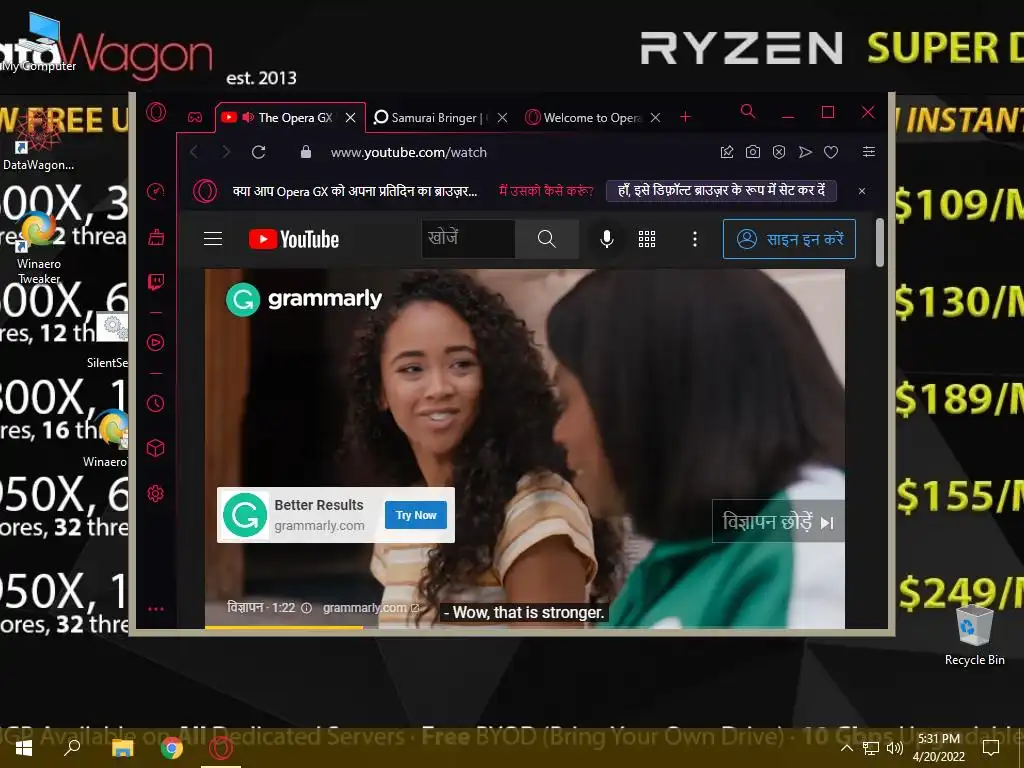Image resolution: width=1024 pixels, height=768 pixels.
Task: Open GX Control speedometer icon in sidebar
Action: tap(155, 191)
